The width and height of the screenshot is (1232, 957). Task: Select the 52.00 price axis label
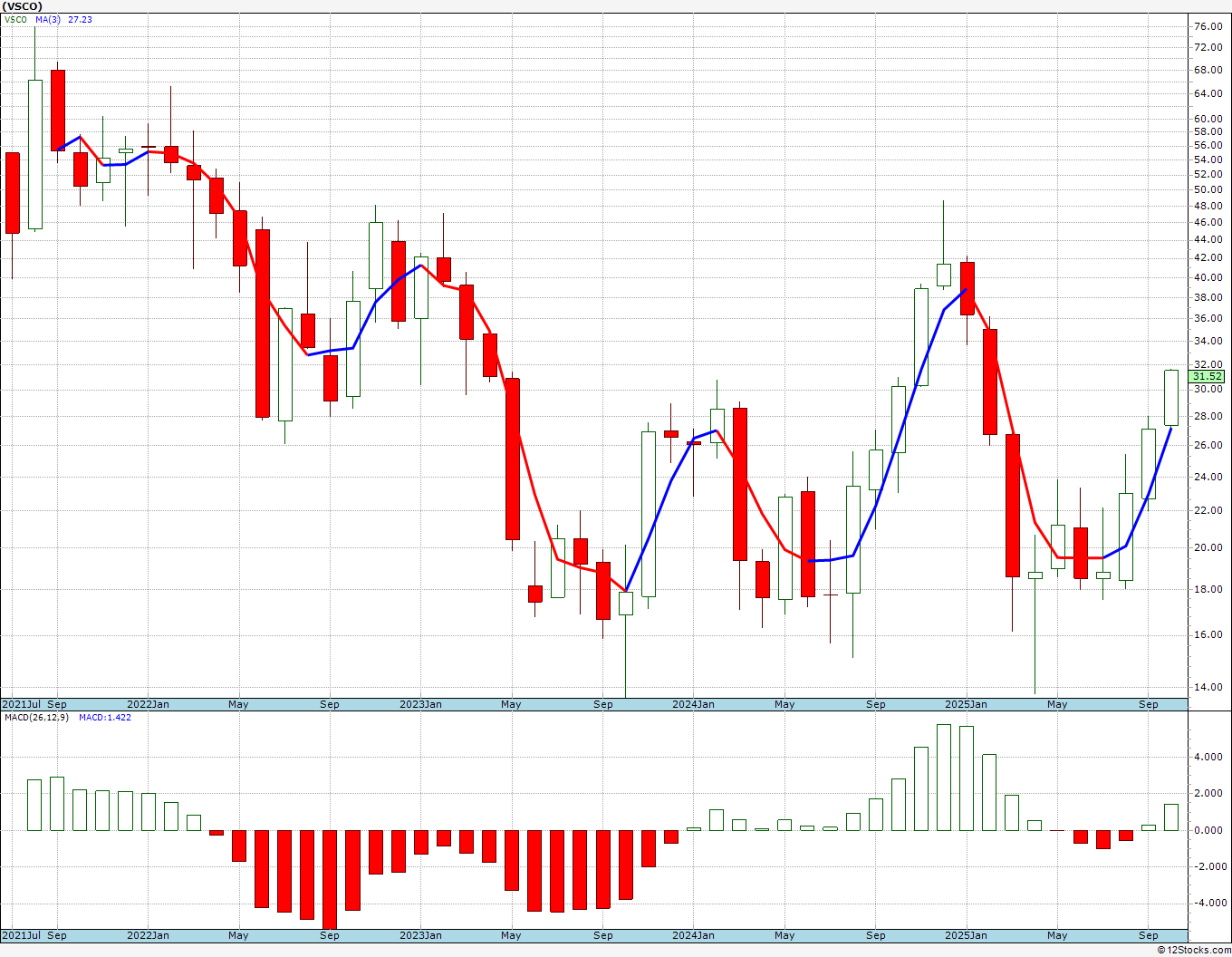1208,174
